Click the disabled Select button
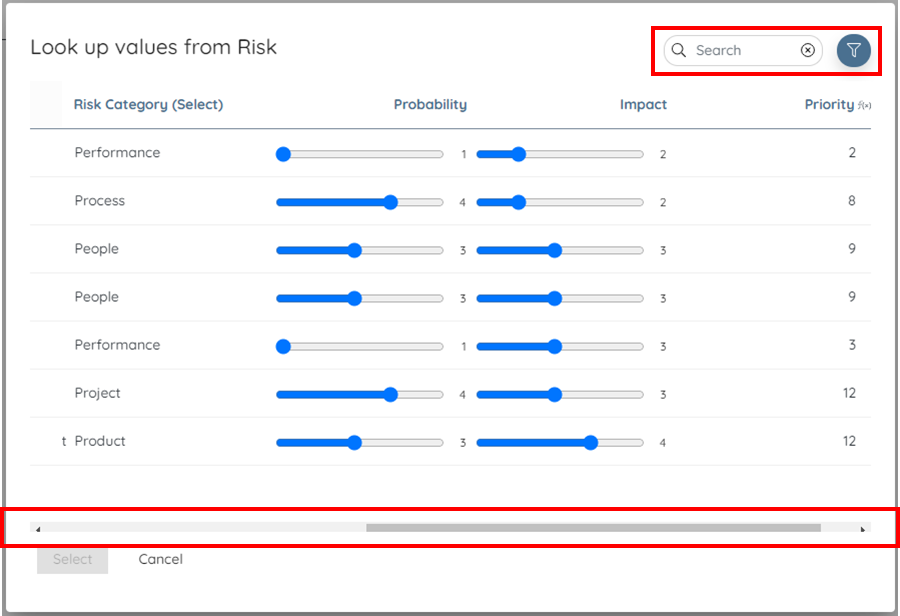 pos(72,559)
